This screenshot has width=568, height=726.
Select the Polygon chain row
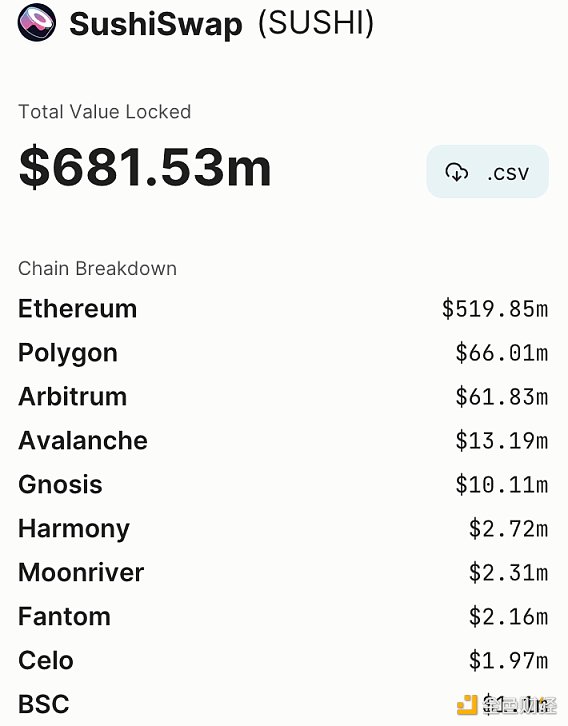click(283, 352)
